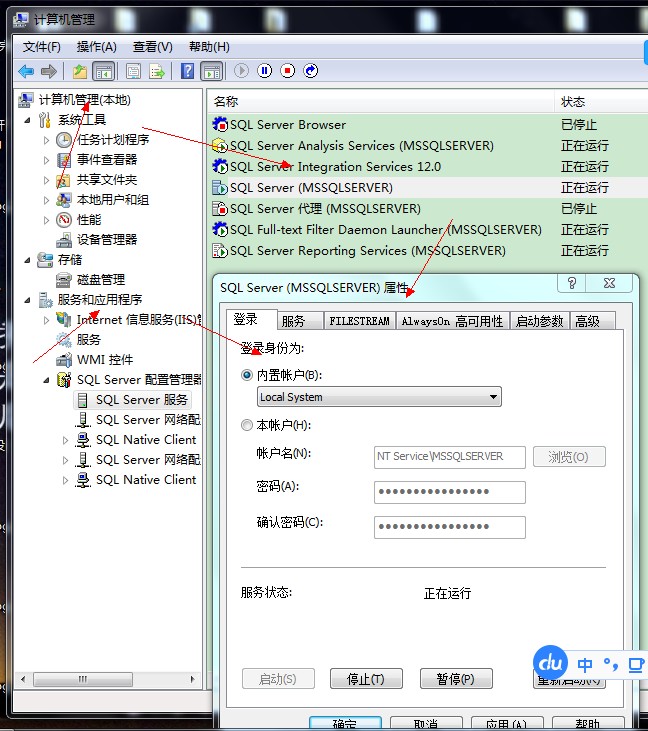Click the left tree horizontal scrollbar thumb
The width and height of the screenshot is (648, 731).
[x=83, y=679]
